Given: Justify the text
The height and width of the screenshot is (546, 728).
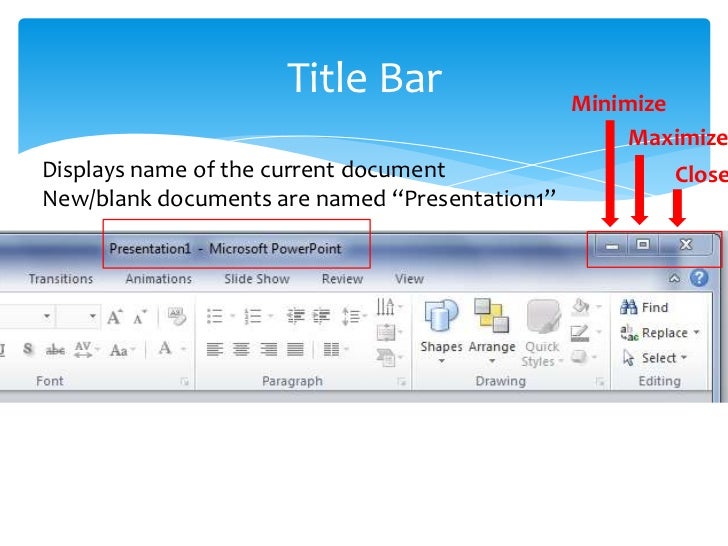Looking at the screenshot, I should pyautogui.click(x=295, y=349).
